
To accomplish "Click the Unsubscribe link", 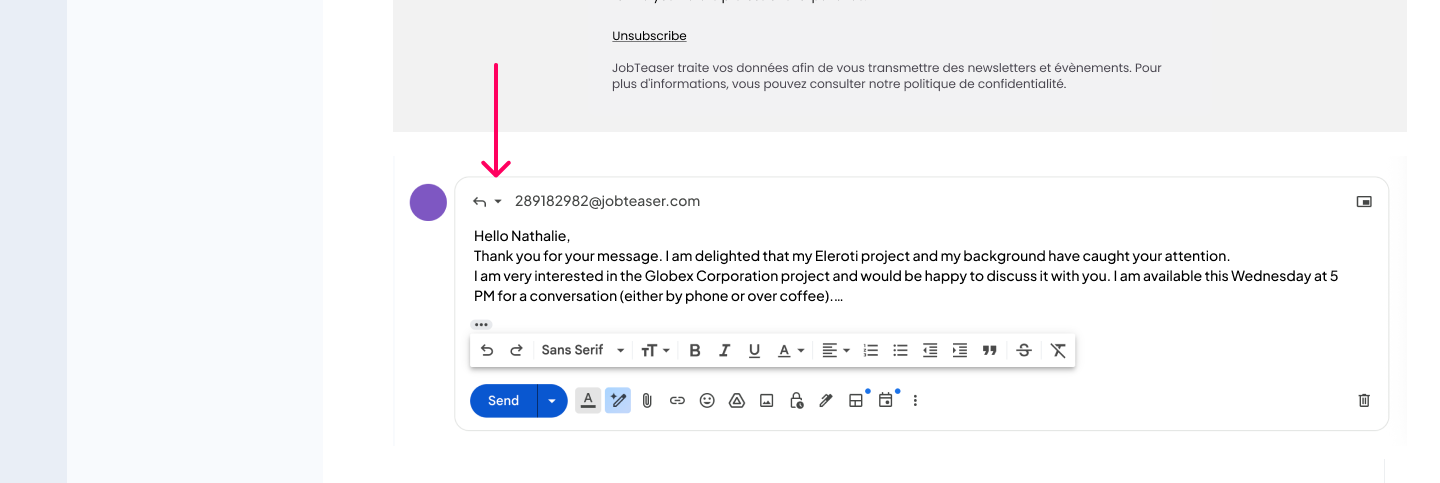I will click(649, 36).
